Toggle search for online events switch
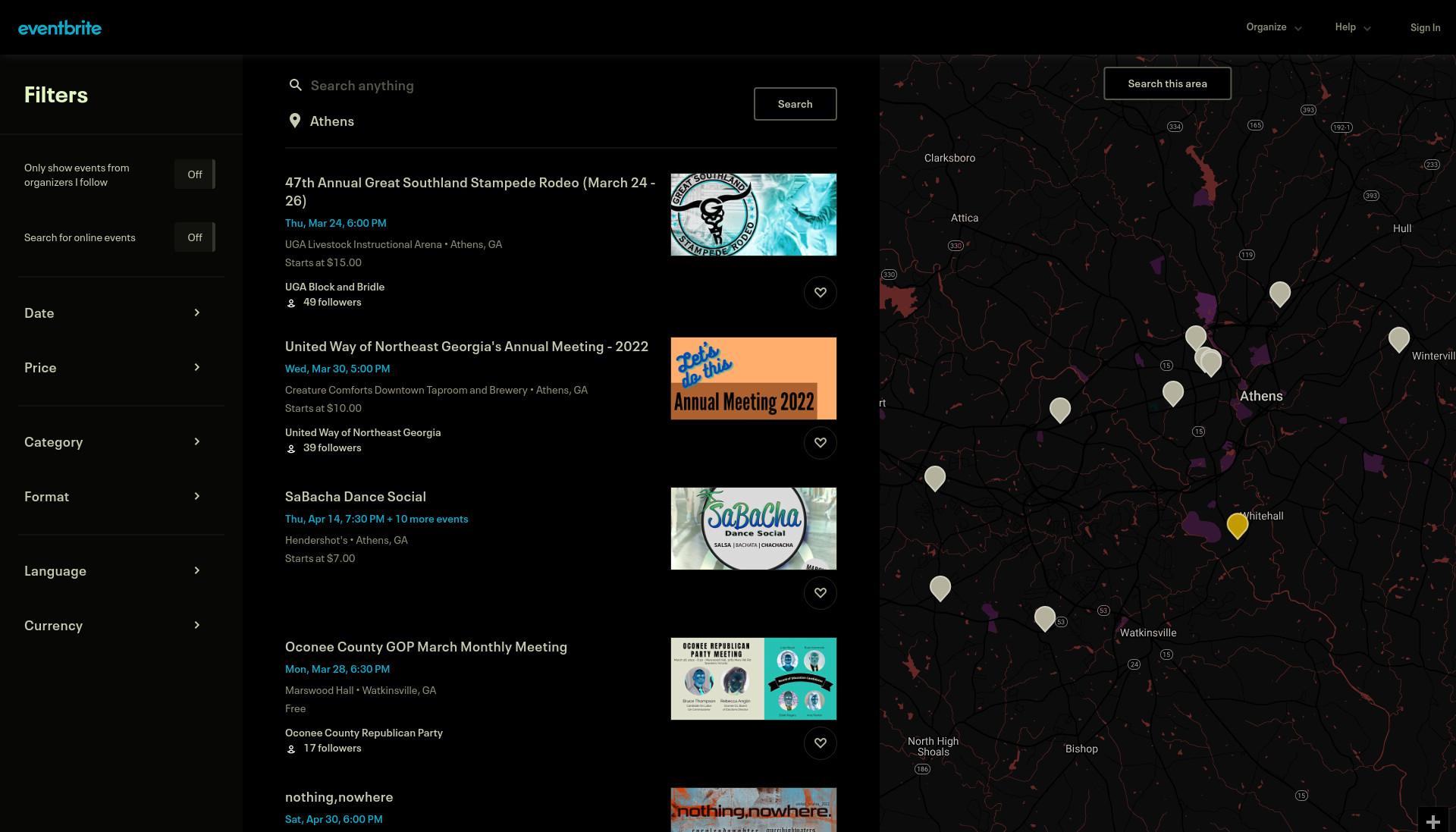 195,237
